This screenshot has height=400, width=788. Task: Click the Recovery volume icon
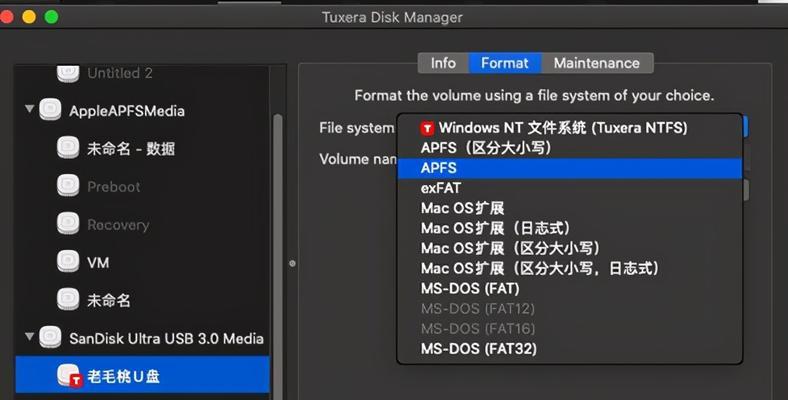[x=68, y=224]
